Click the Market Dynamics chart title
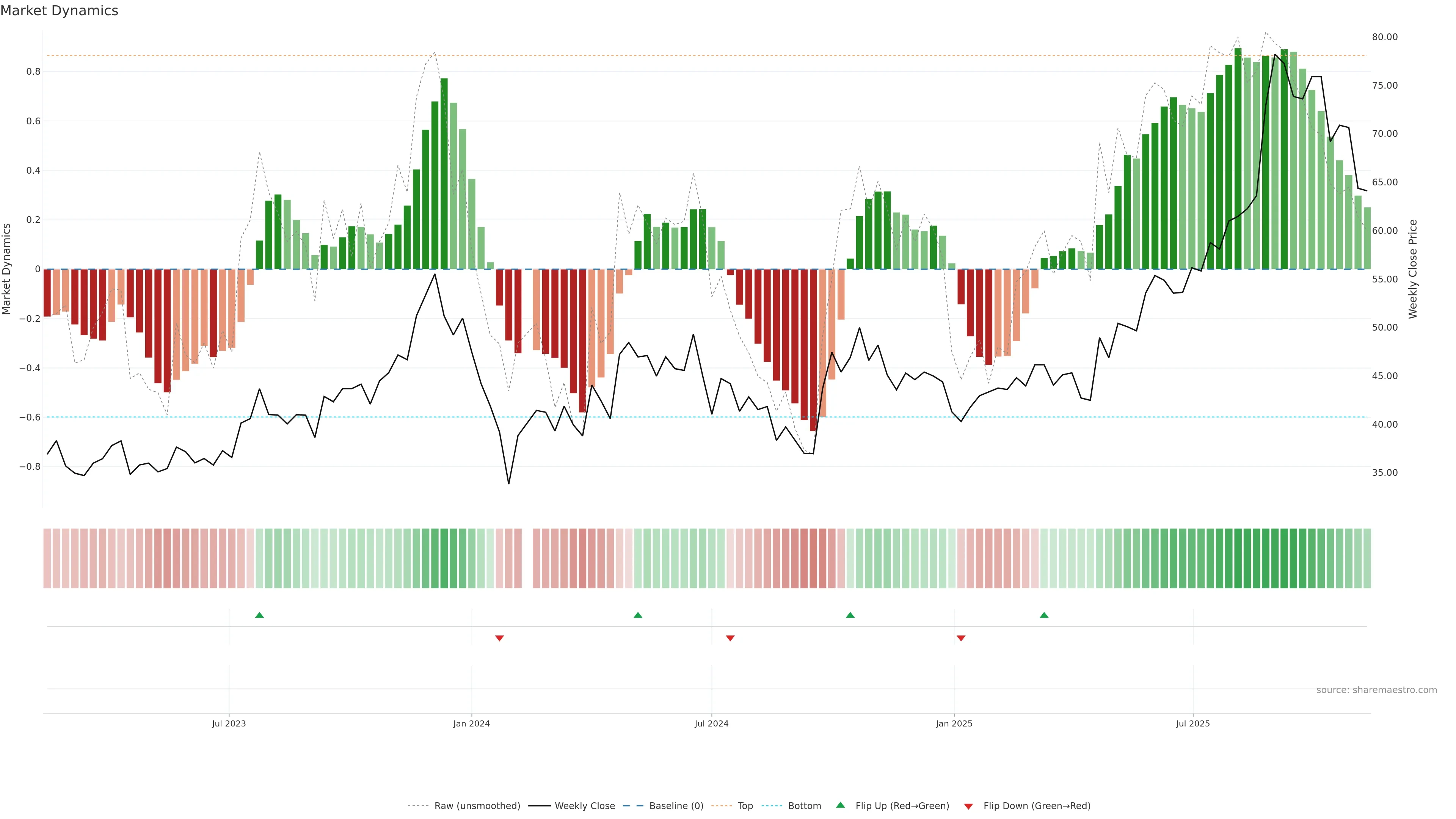This screenshot has width=1456, height=819. 60,11
